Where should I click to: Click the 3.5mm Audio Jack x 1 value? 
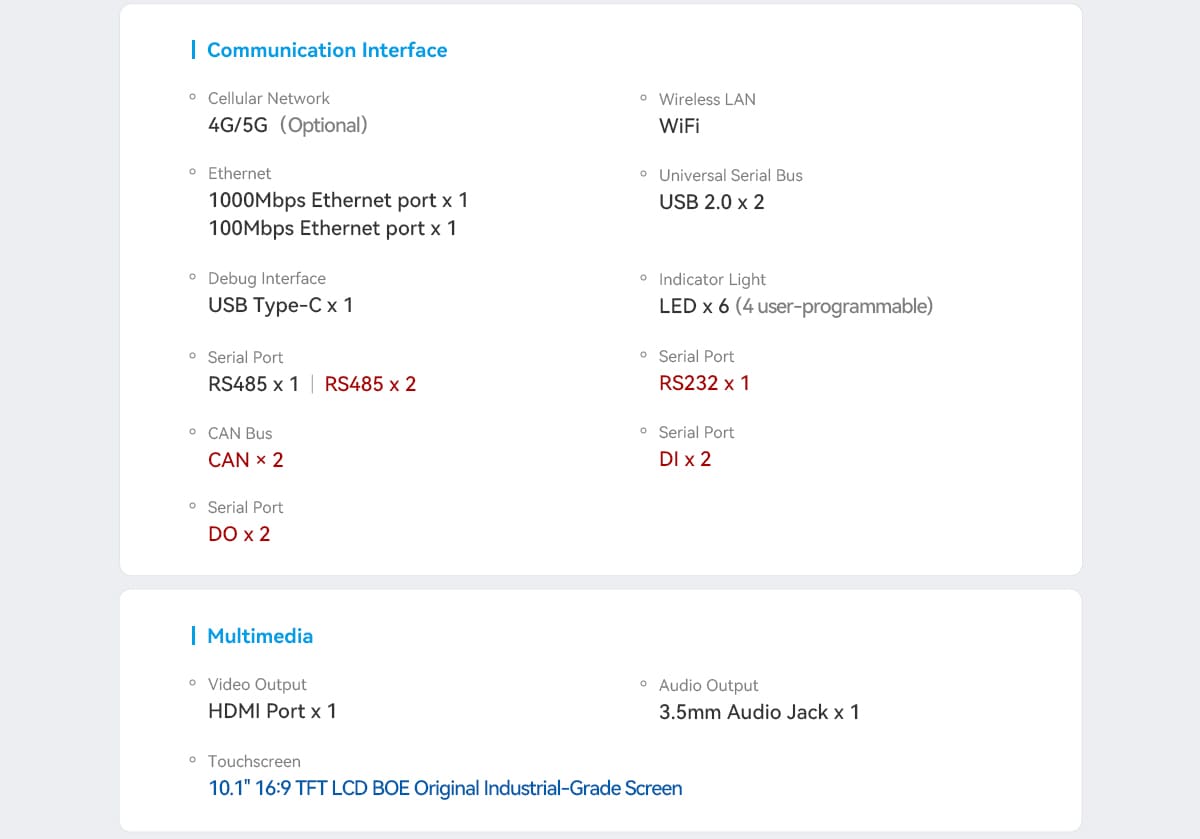coord(759,712)
